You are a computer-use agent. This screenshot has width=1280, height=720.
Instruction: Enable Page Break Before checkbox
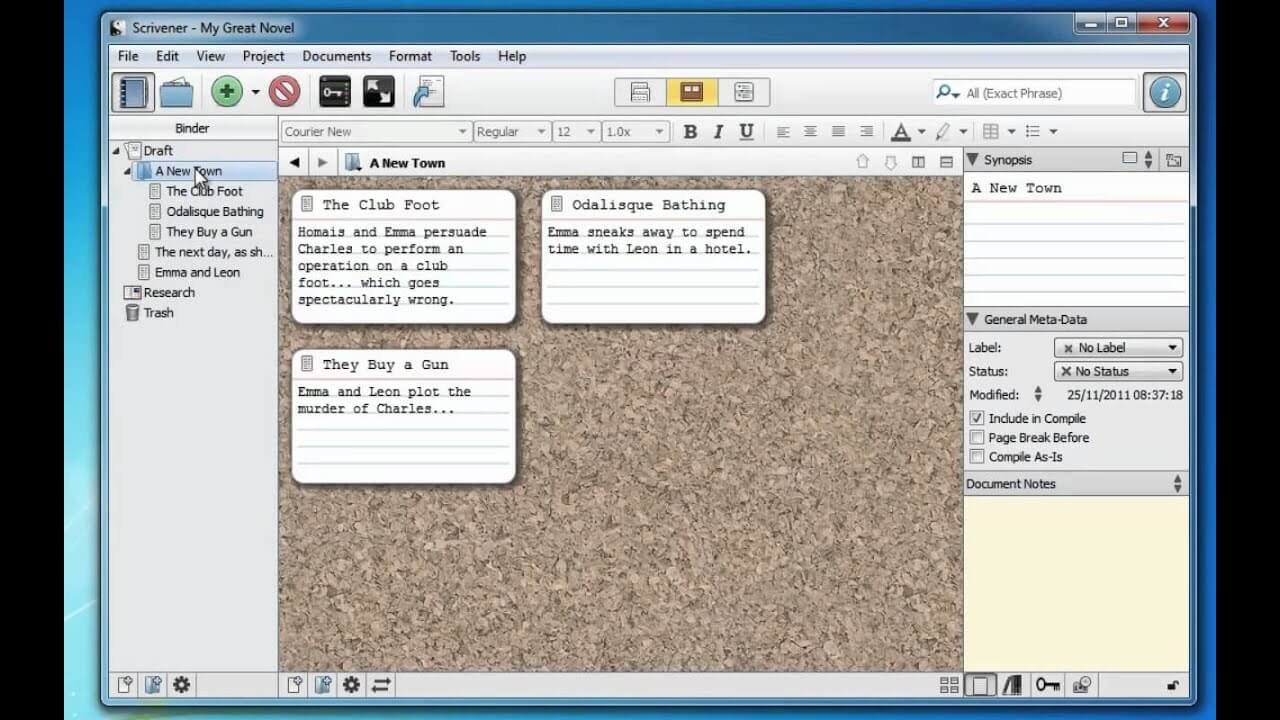(x=977, y=437)
